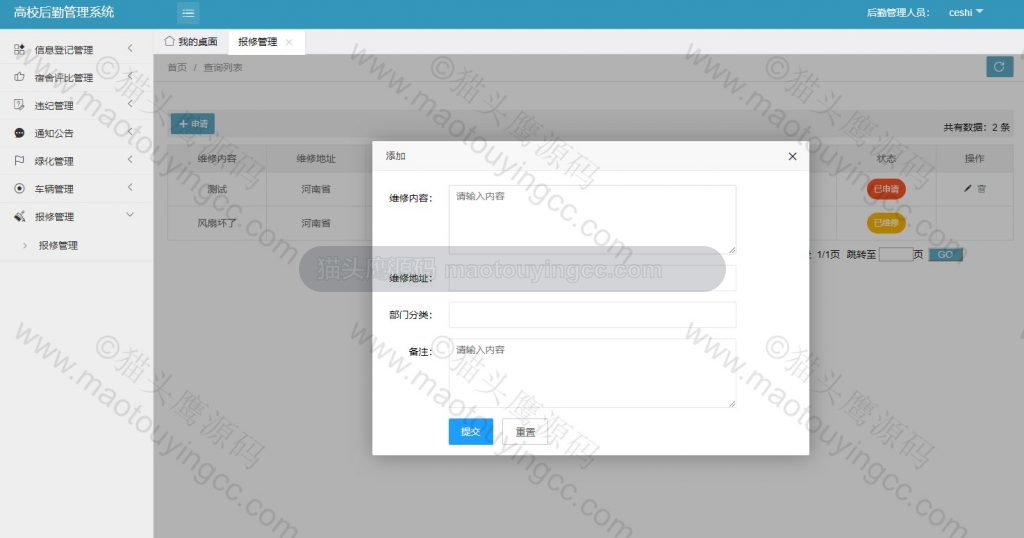This screenshot has width=1024, height=538.
Task: Click the 宿舍评比管理 thumbs-up icon
Action: [20, 77]
